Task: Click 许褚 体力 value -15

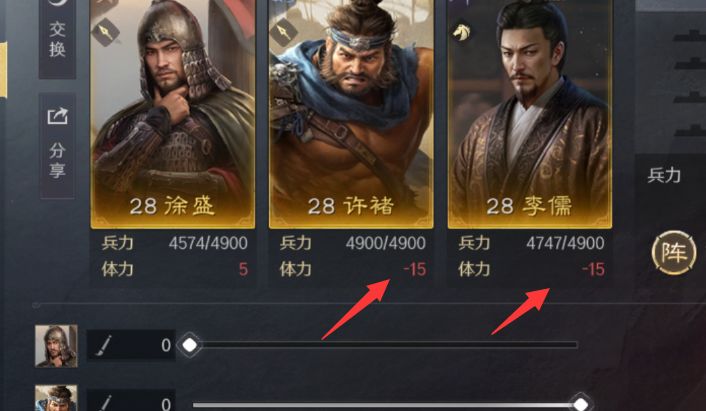Action: click(415, 269)
